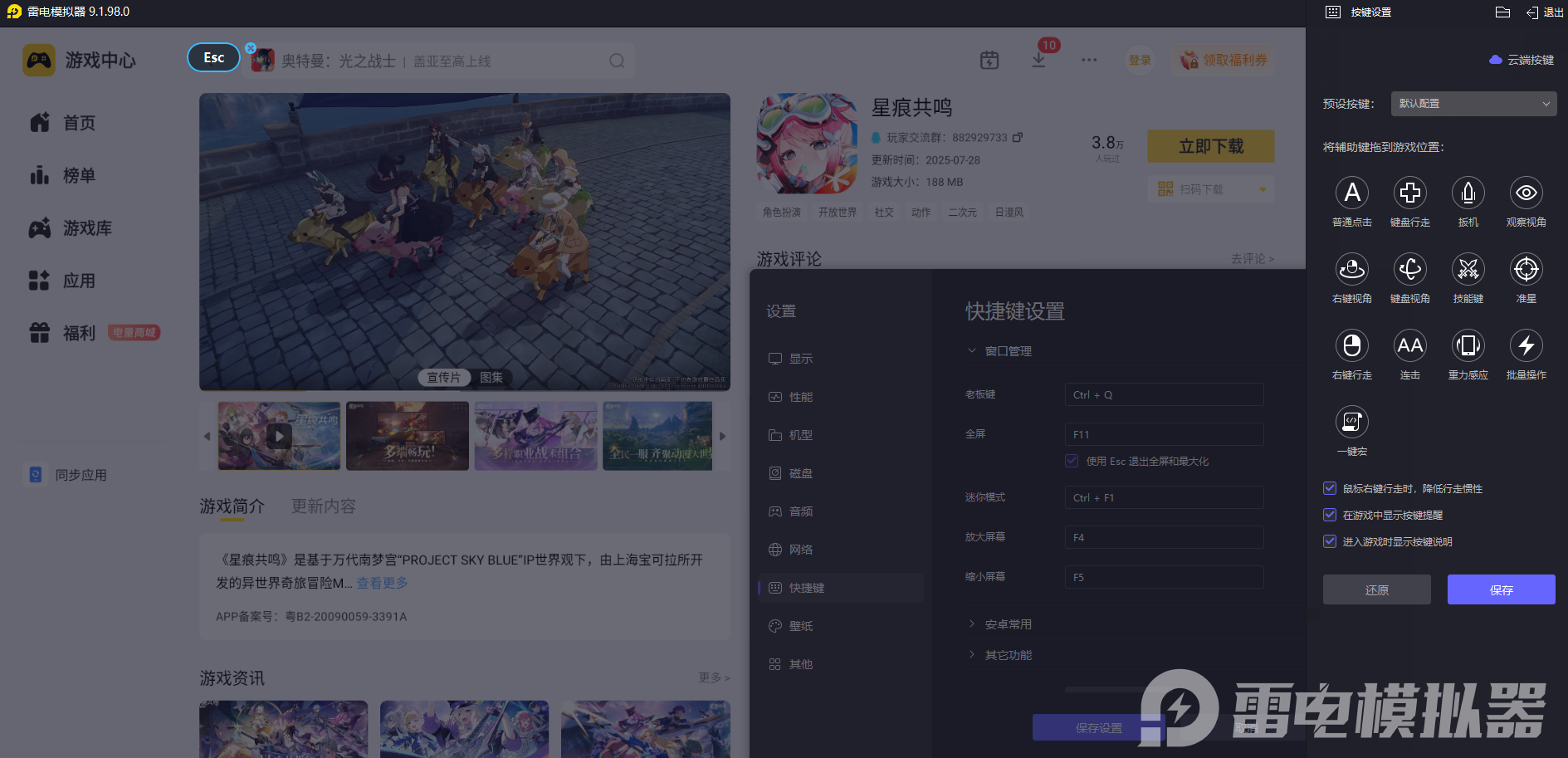Toggle 鼠标右键行走时,降低行走惯性 checkbox

point(1330,488)
